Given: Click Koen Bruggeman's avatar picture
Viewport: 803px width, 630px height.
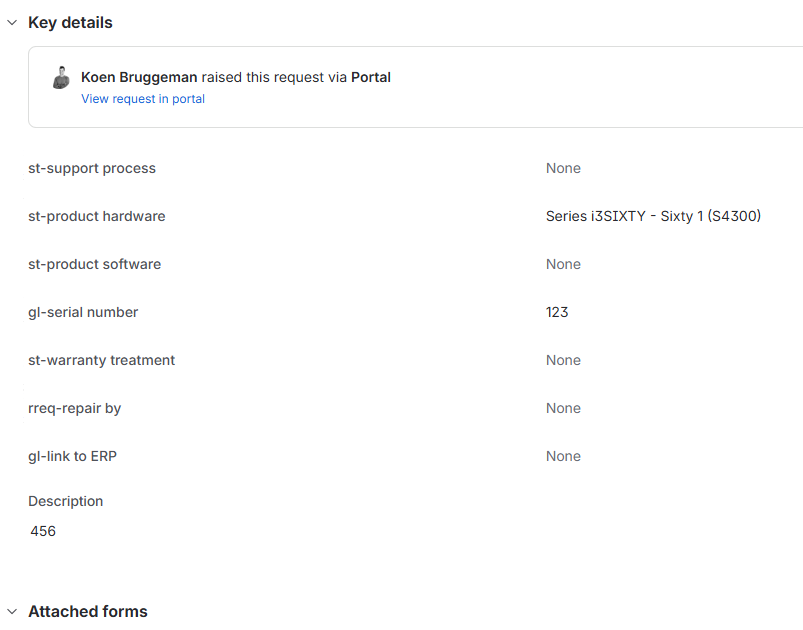Looking at the screenshot, I should point(61,78).
